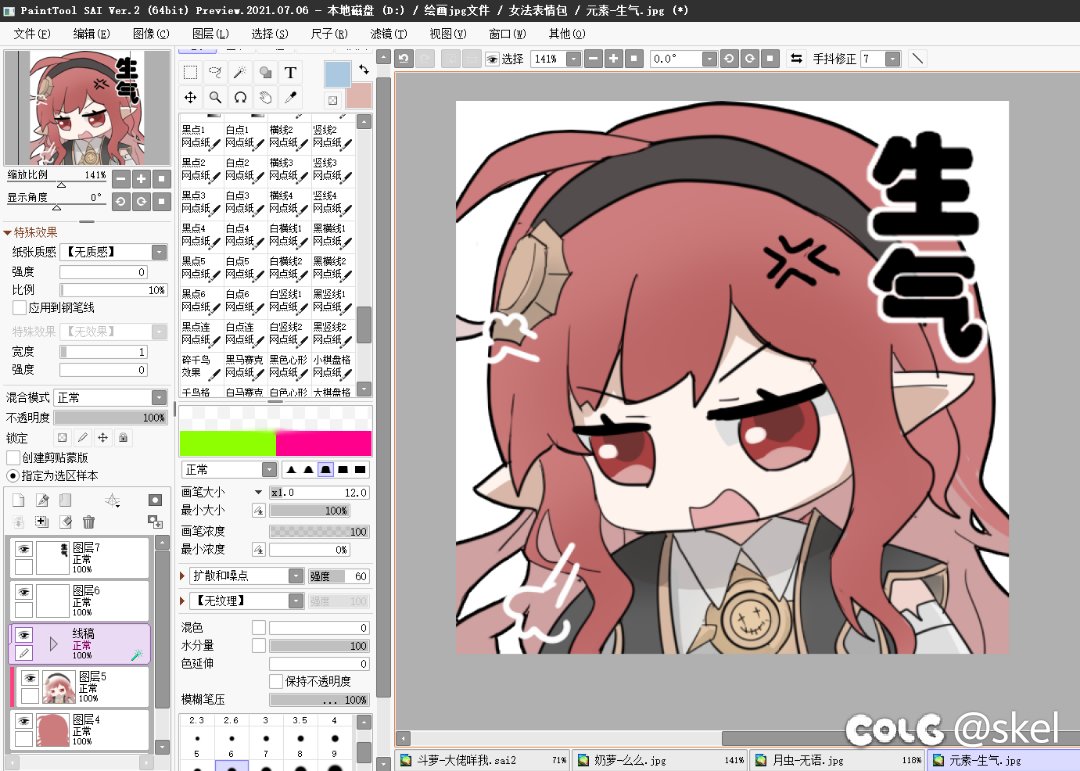Enable 保持不透明度 checkbox
This screenshot has width=1080, height=771.
click(276, 681)
